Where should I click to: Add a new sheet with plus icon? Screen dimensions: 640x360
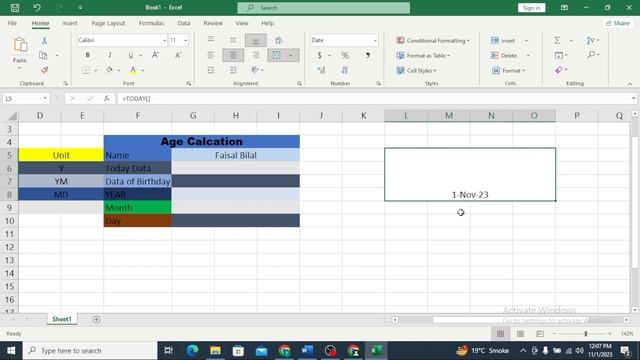[96, 319]
